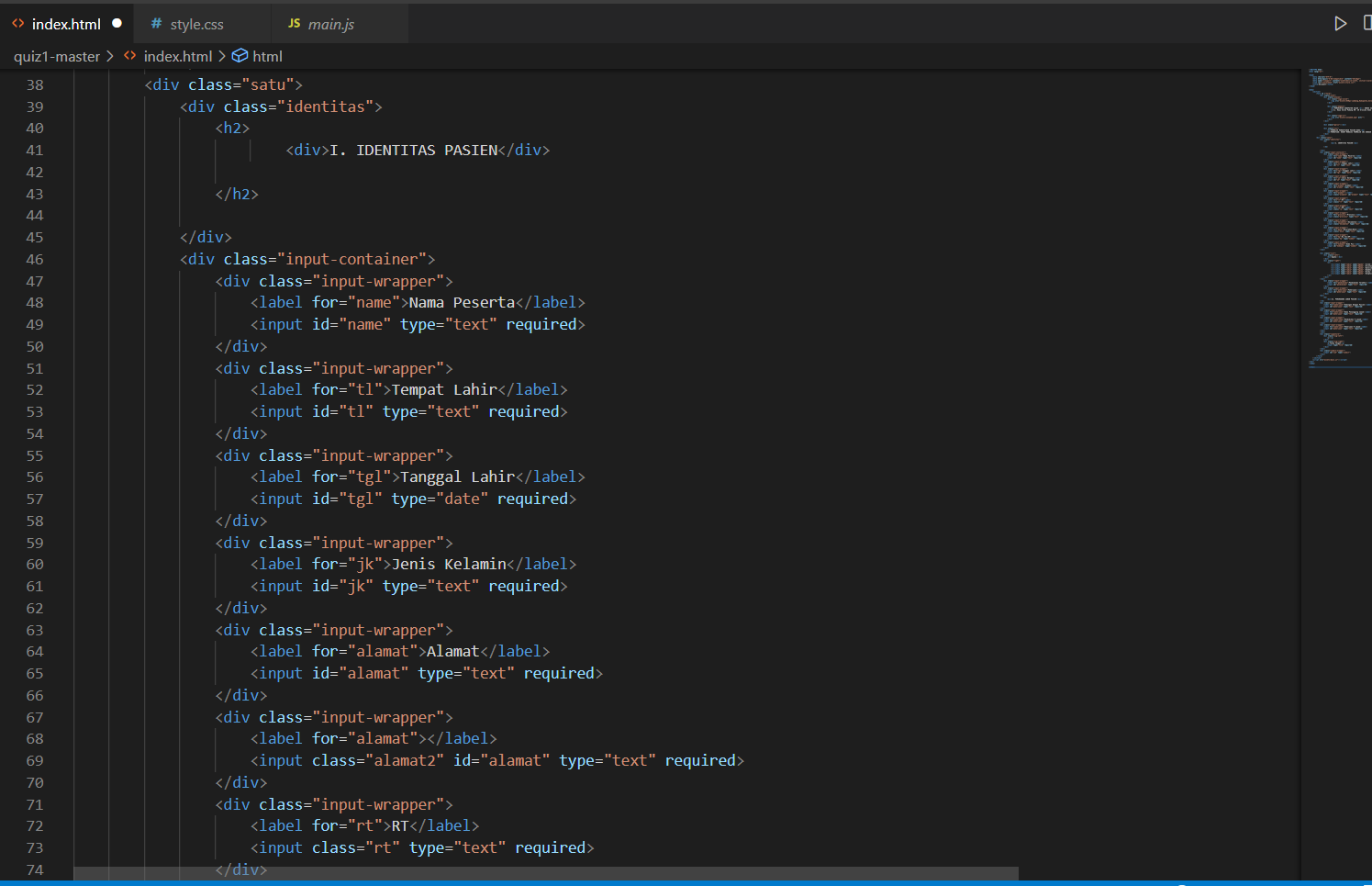1372x886 pixels.
Task: Click the id="name" attribute on line 49
Action: click(351, 324)
